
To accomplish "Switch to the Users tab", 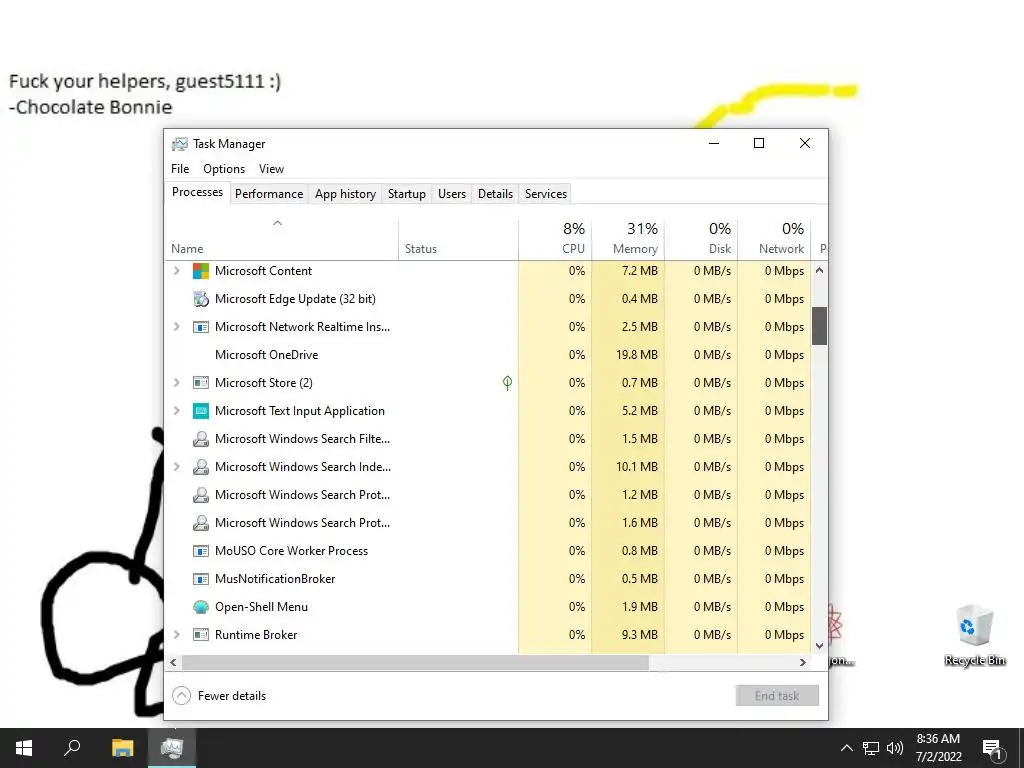I will (x=452, y=194).
